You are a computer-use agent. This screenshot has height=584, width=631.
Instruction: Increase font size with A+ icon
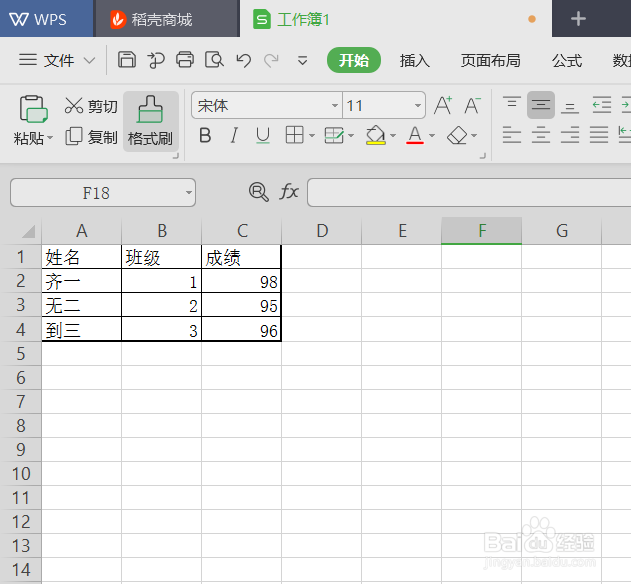click(443, 105)
